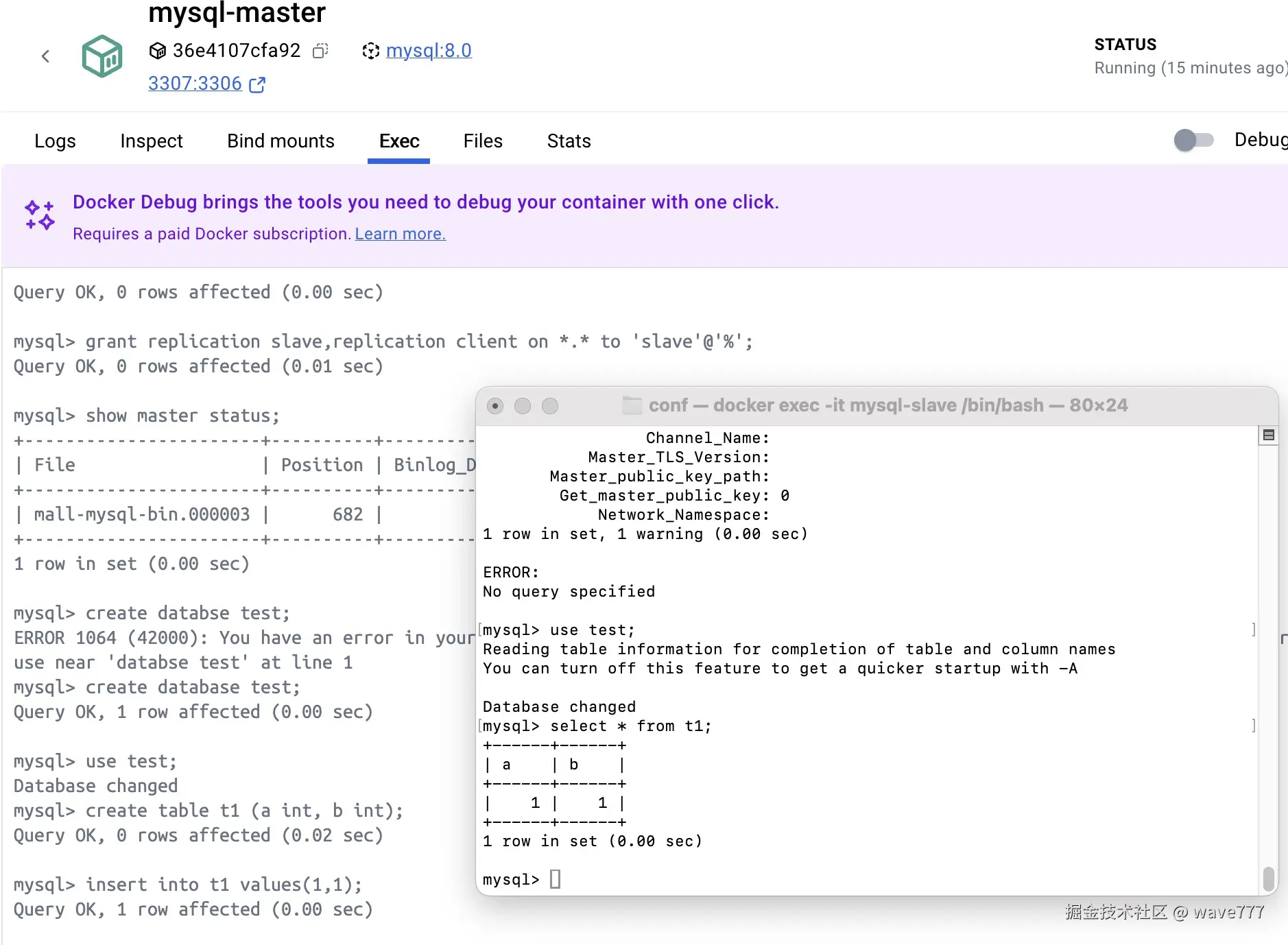Click the external link icon beside 3307:3306
1288x945 pixels.
click(257, 84)
